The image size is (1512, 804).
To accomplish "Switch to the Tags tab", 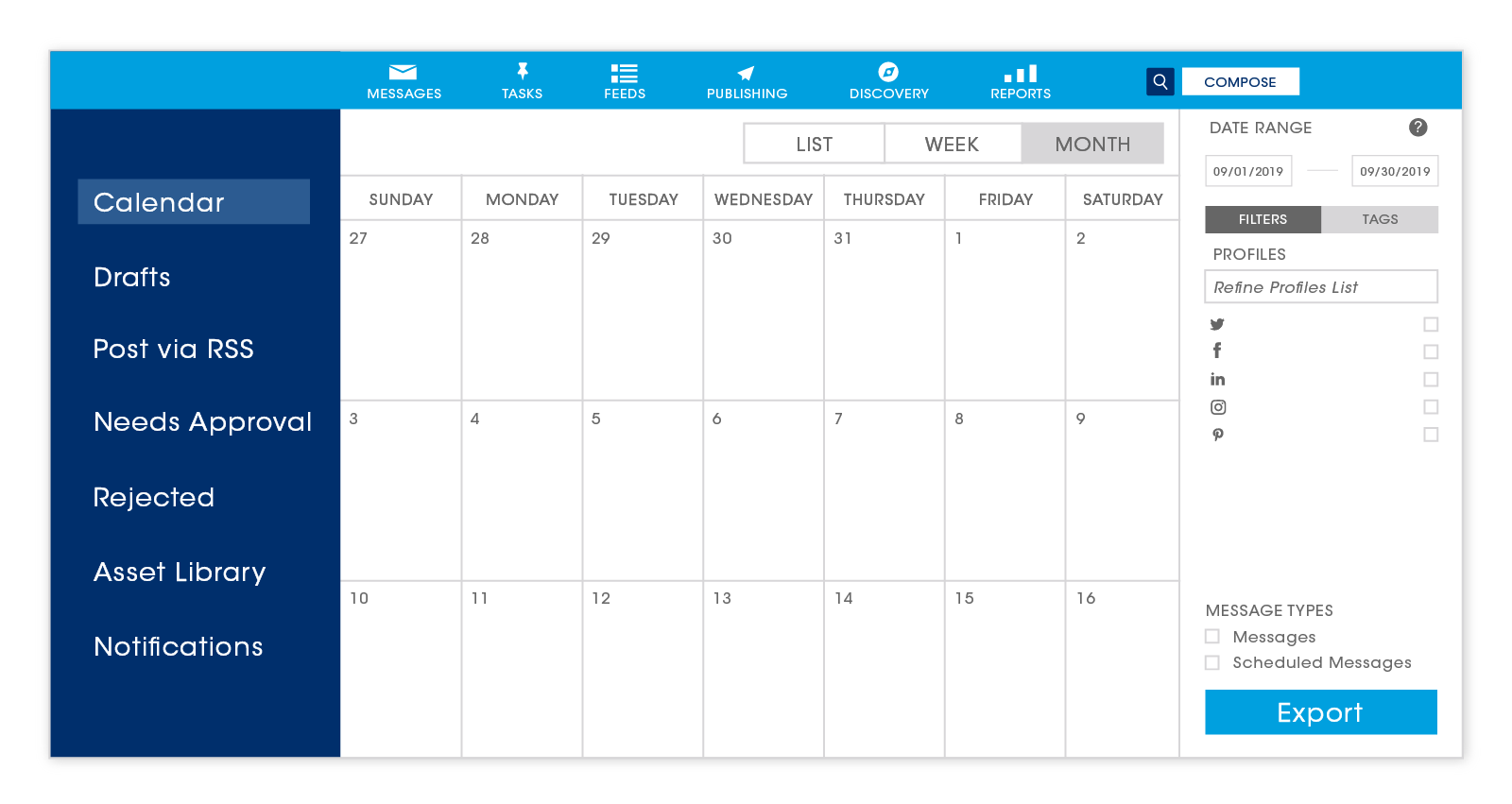I will [1380, 219].
